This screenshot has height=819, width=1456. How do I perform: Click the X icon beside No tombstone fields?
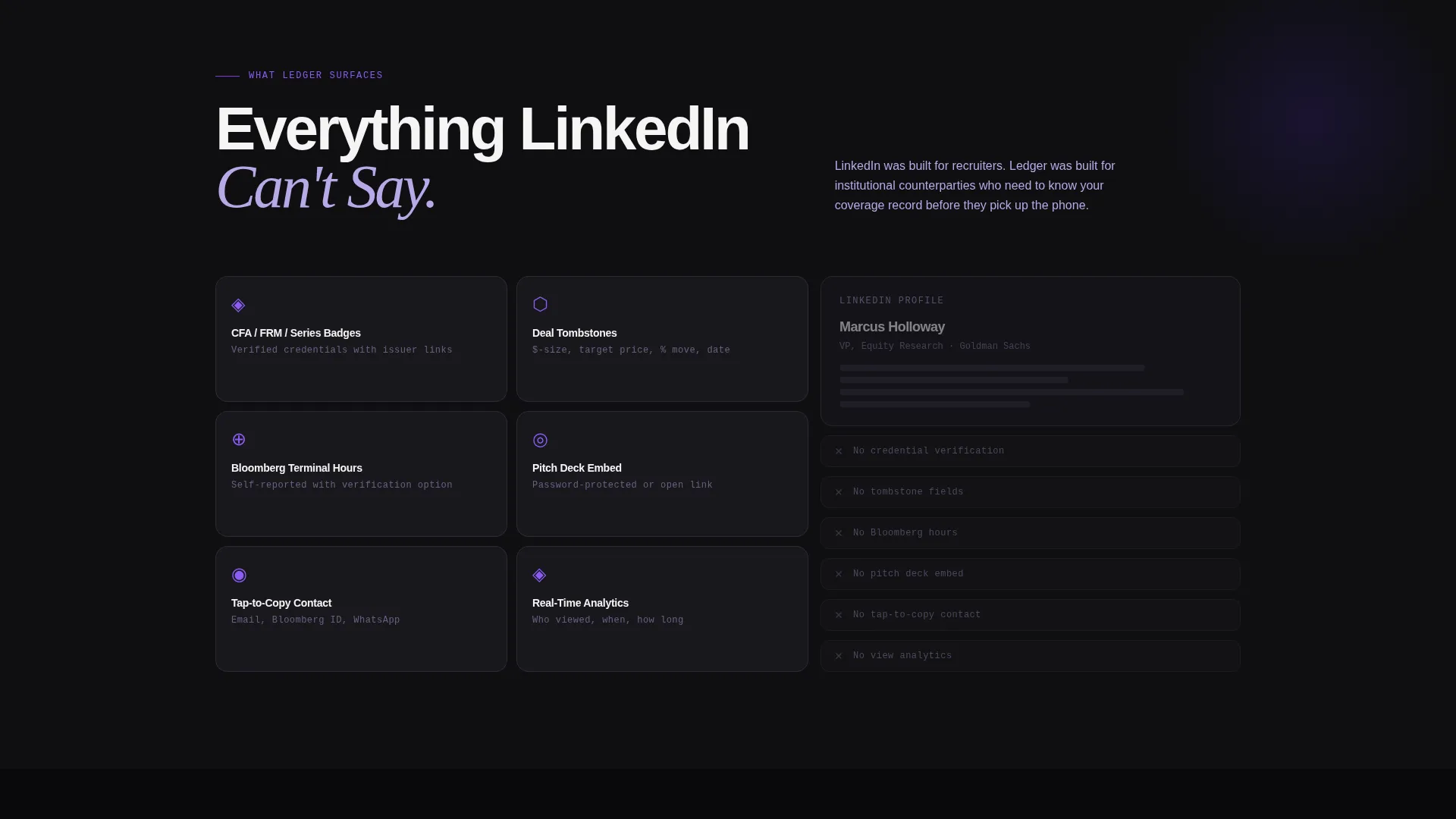tap(839, 492)
